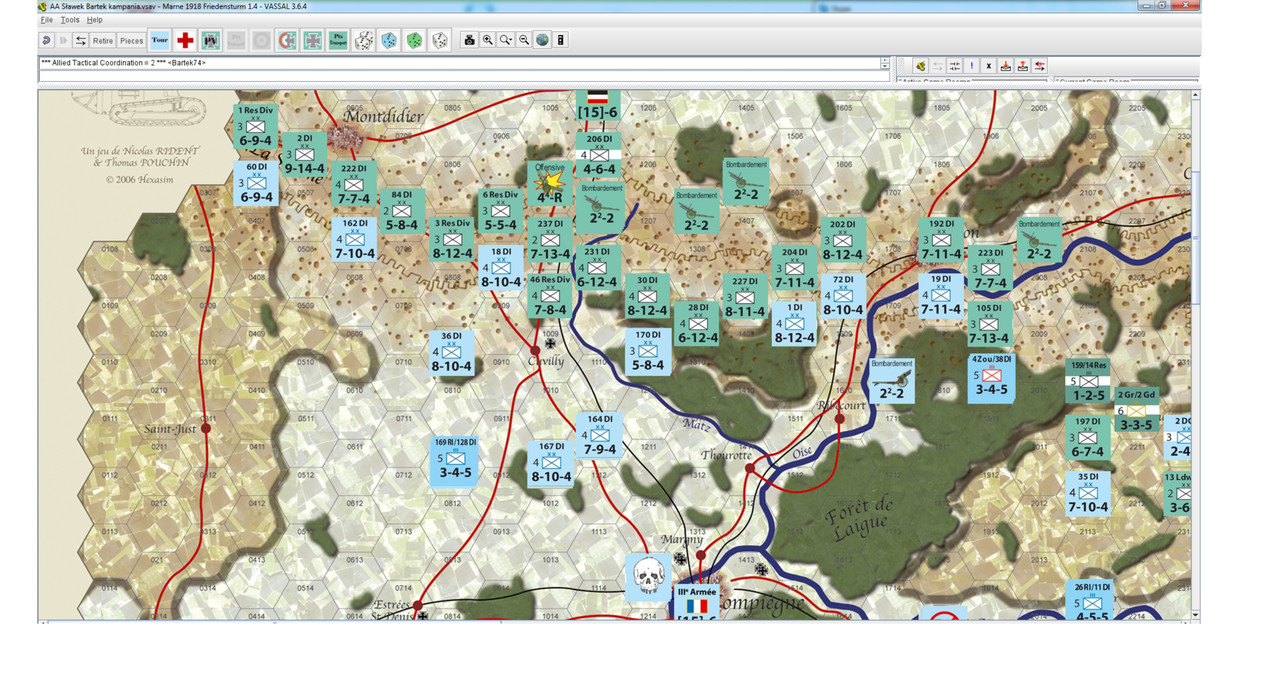Screen dimensions: 1280x693
Task: Click the zoom in magnifier
Action: 487,40
